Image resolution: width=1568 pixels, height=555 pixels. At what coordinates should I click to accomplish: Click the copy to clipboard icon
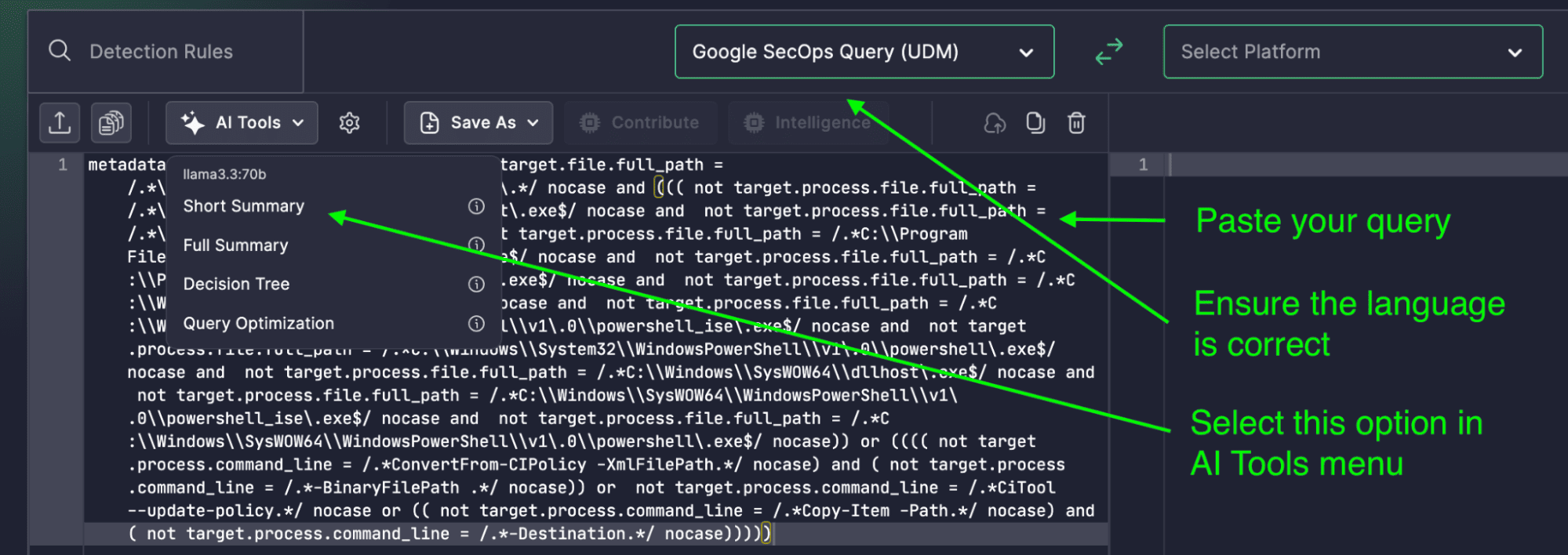point(1035,122)
